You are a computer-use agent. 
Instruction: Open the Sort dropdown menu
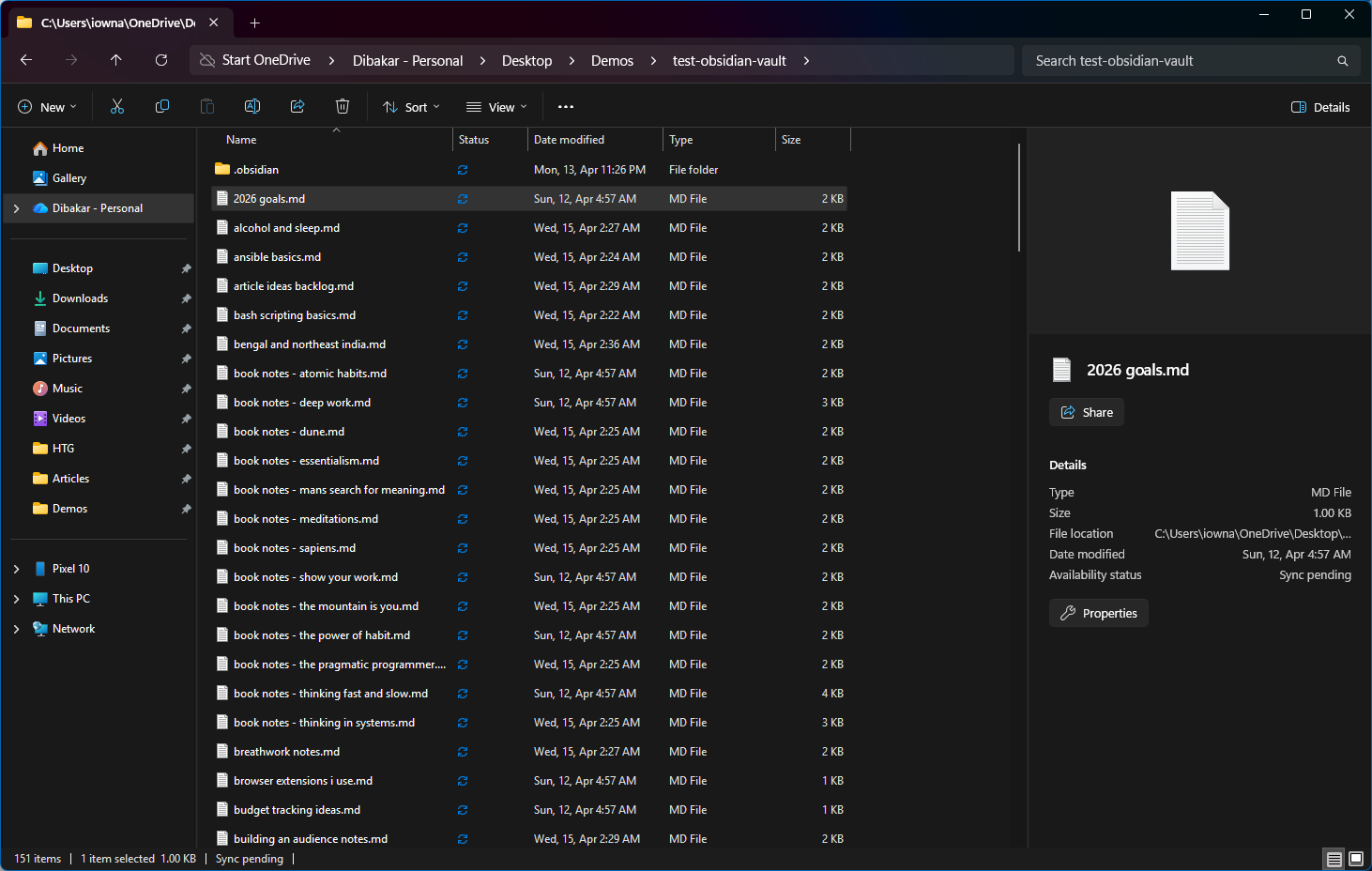(x=411, y=107)
